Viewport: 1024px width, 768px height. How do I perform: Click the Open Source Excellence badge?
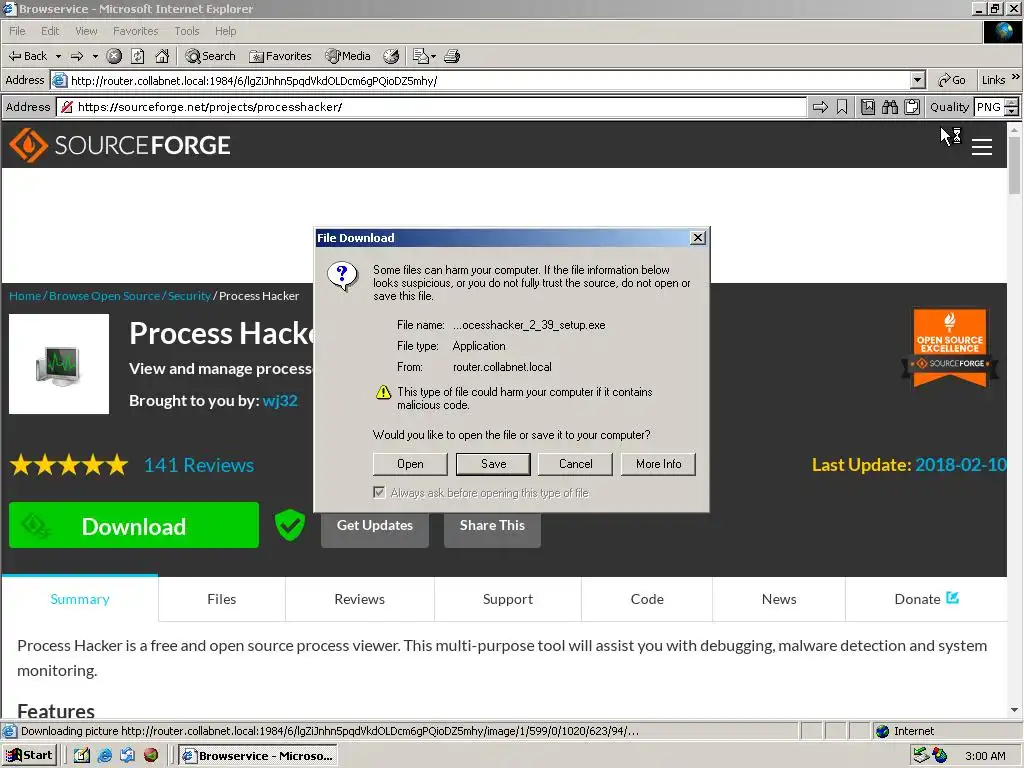[950, 347]
